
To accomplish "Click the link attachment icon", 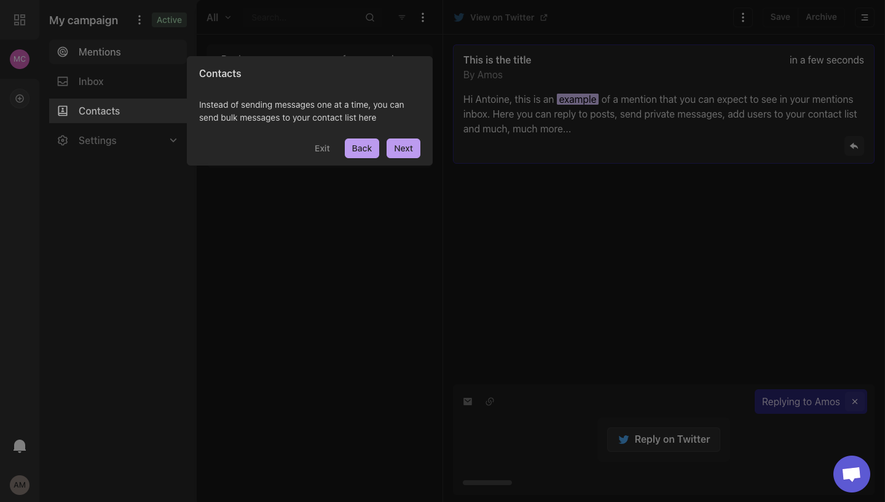I will click(489, 401).
